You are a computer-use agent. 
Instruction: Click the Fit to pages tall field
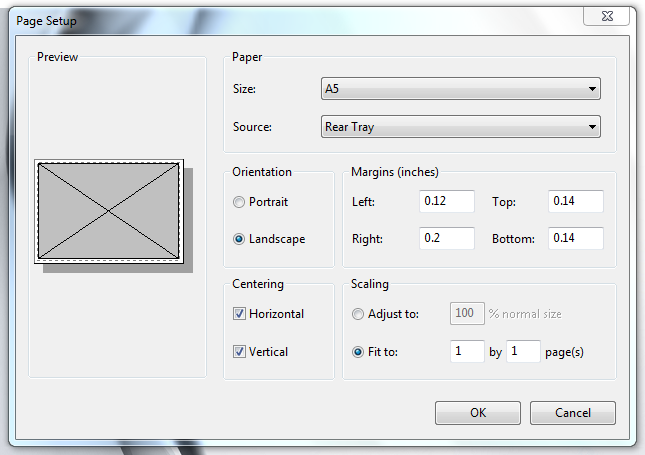523,351
